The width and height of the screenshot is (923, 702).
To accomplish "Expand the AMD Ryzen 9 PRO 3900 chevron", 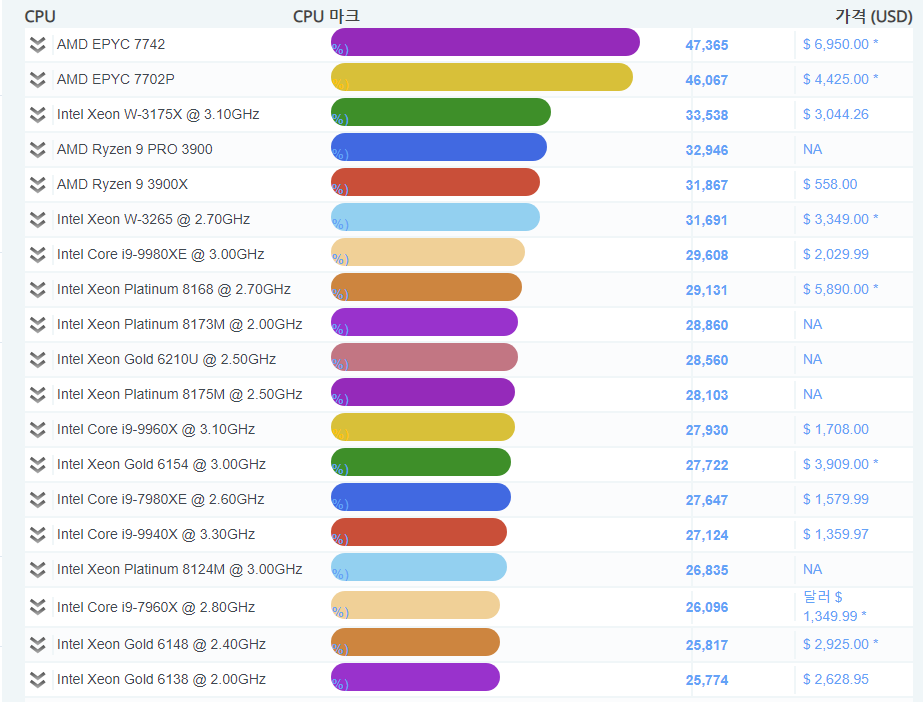I will pos(38,149).
